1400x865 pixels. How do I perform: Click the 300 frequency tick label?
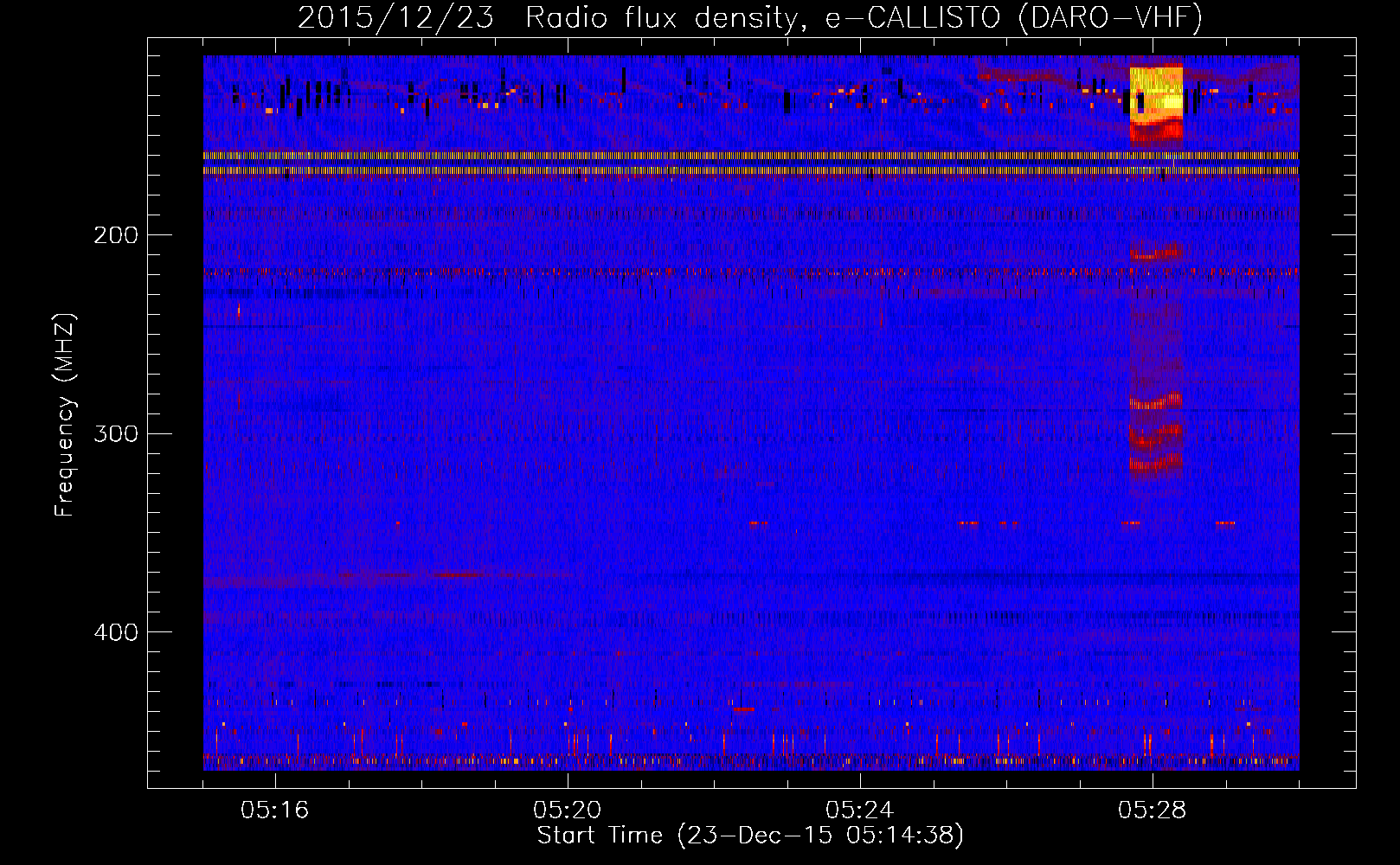point(115,433)
